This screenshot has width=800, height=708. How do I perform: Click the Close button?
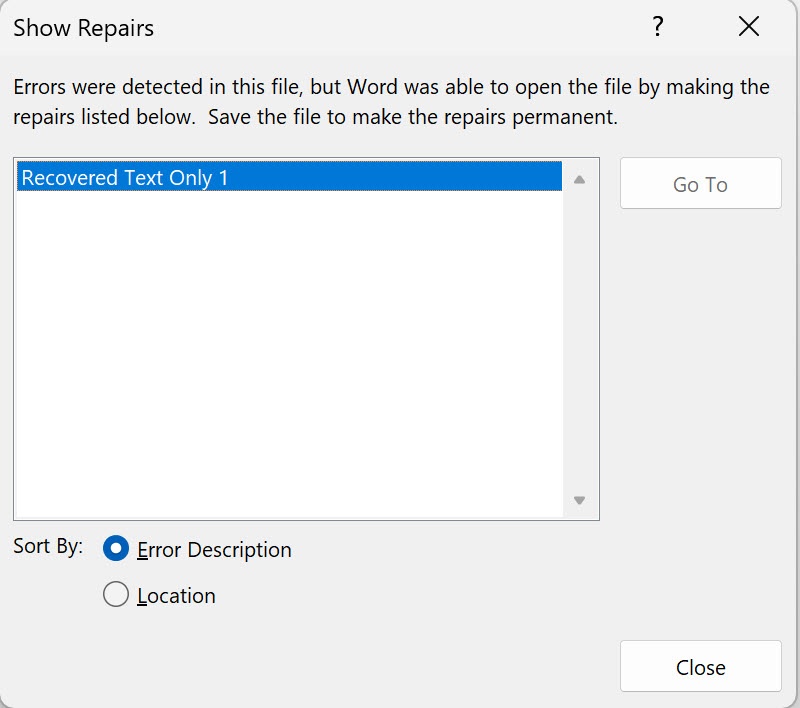pyautogui.click(x=701, y=667)
